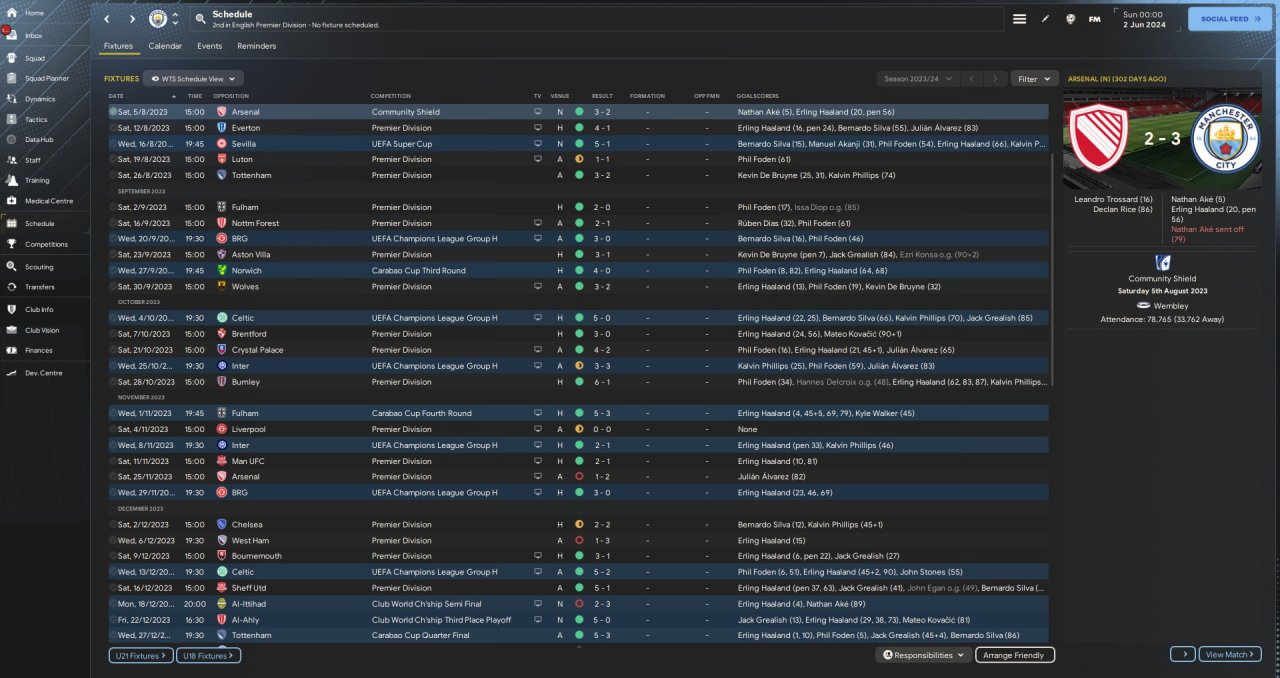The height and width of the screenshot is (678, 1280).
Task: Open the FM menu icon
Action: (x=1094, y=19)
